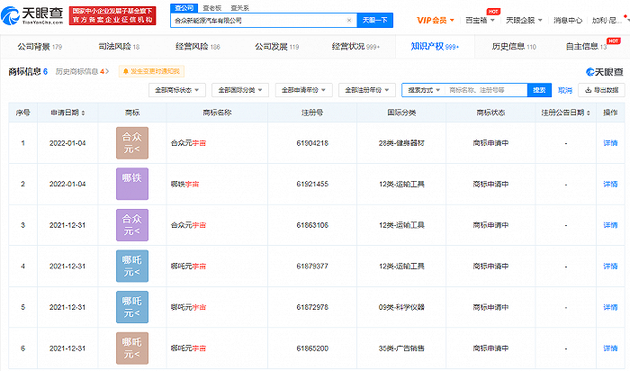Viewport: 630px width, 371px height.
Task: Open the trademark image in row 61865200
Action: tap(132, 348)
